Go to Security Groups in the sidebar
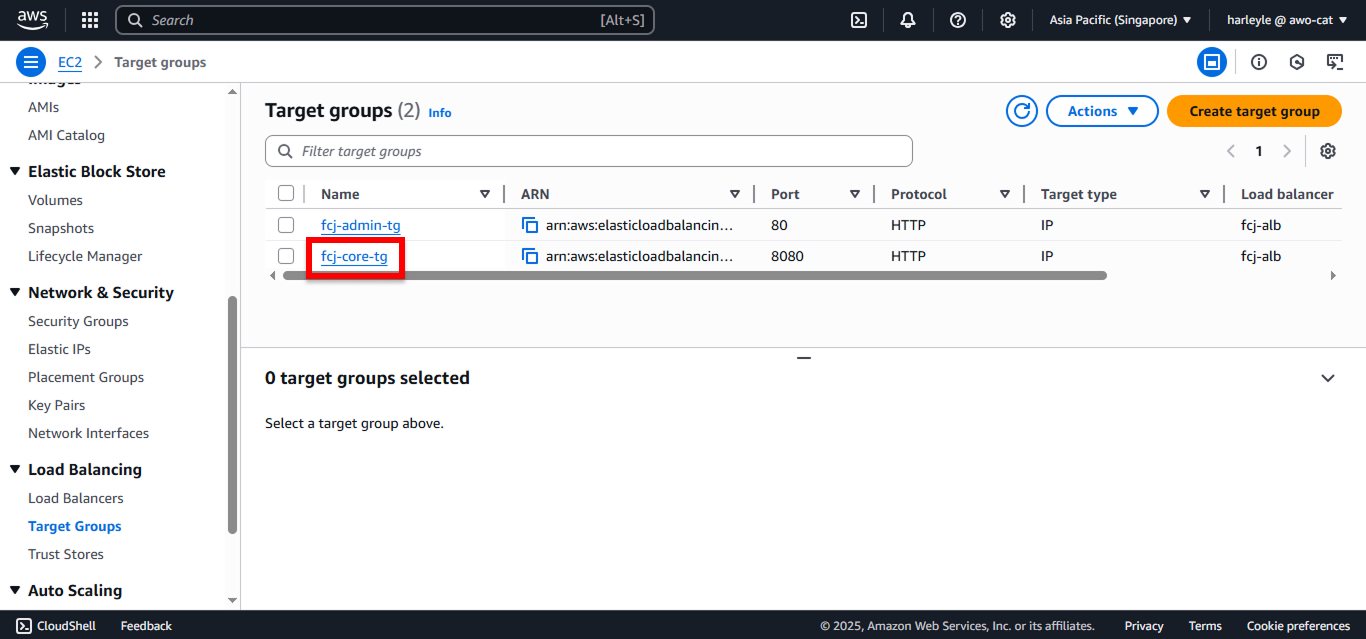 [x=78, y=321]
